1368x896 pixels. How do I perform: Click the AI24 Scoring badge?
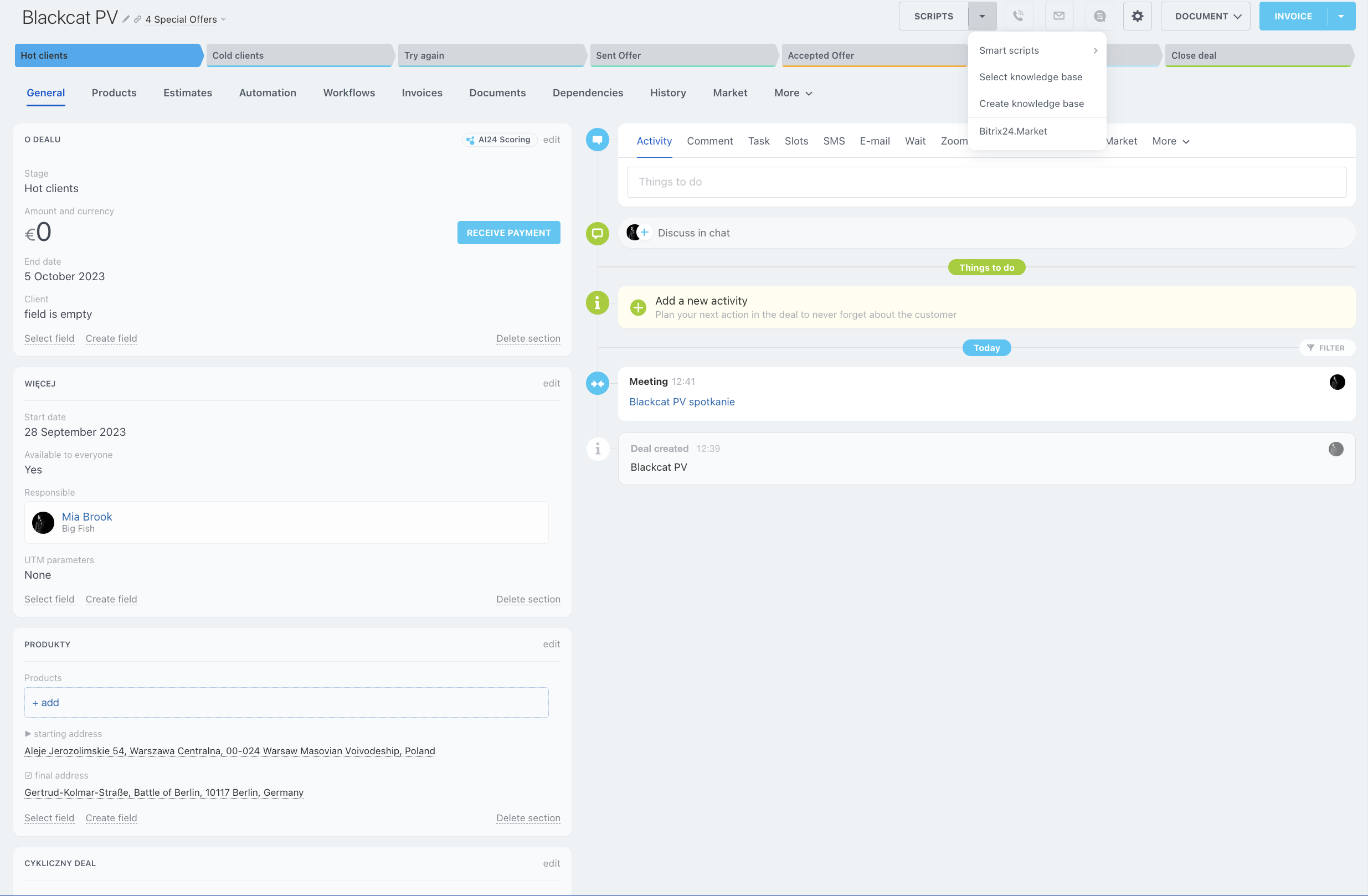[x=498, y=140]
